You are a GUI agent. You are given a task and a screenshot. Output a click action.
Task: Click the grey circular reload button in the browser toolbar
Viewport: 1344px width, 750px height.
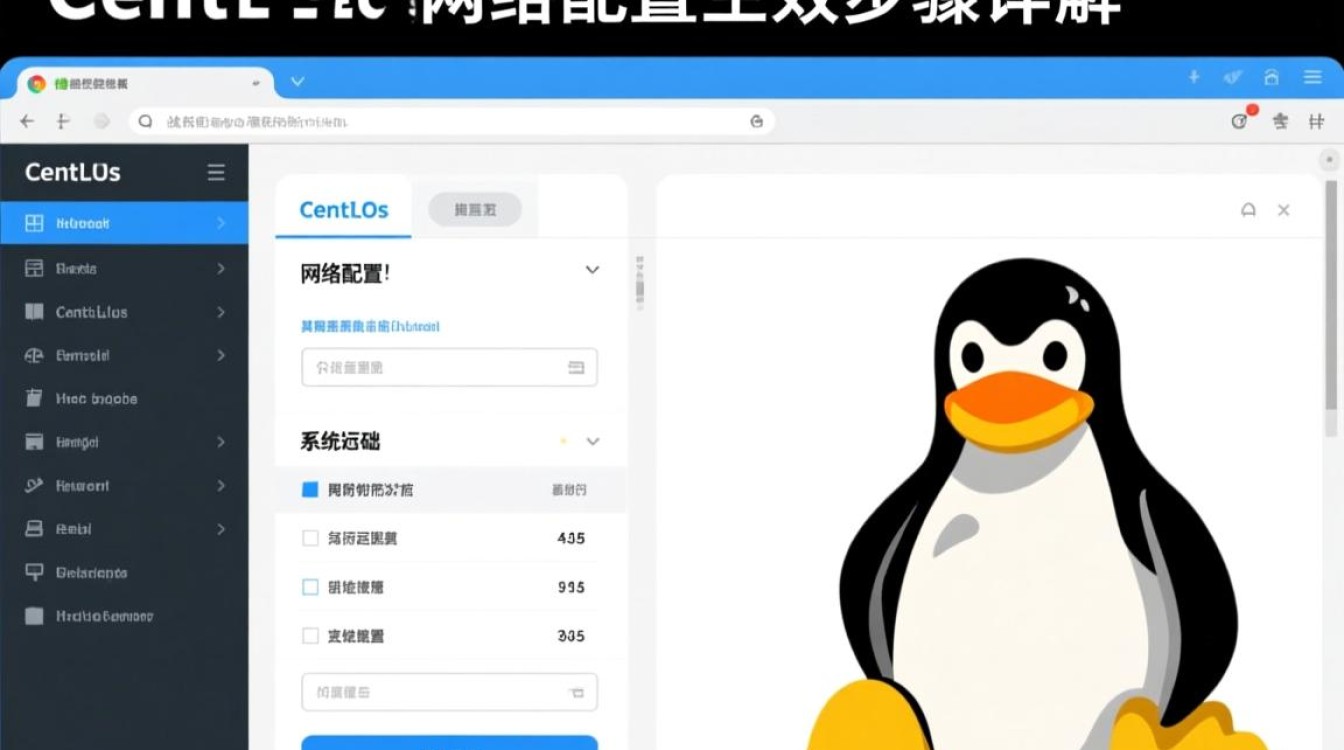[101, 121]
